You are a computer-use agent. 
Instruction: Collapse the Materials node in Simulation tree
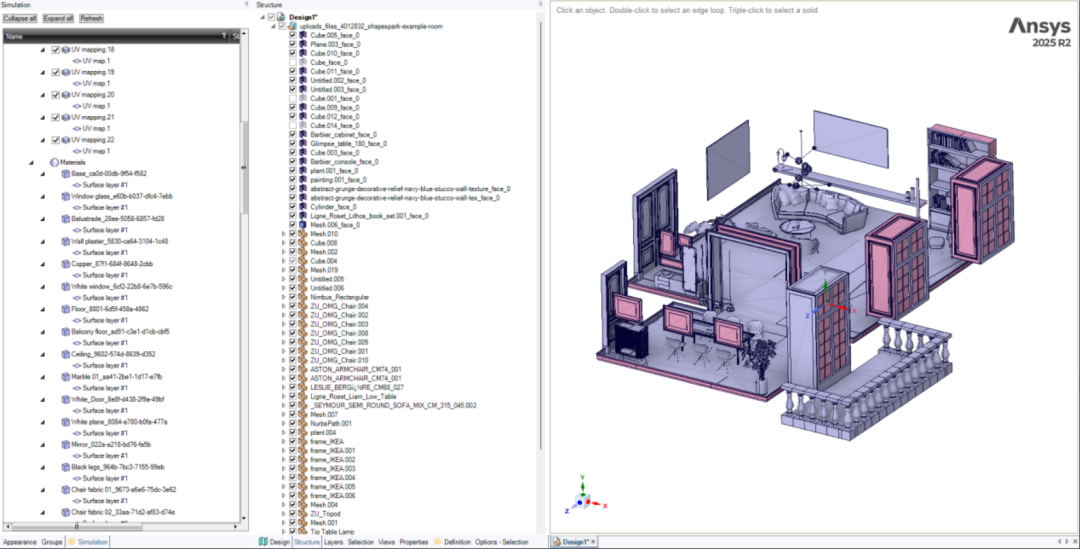[x=31, y=163]
